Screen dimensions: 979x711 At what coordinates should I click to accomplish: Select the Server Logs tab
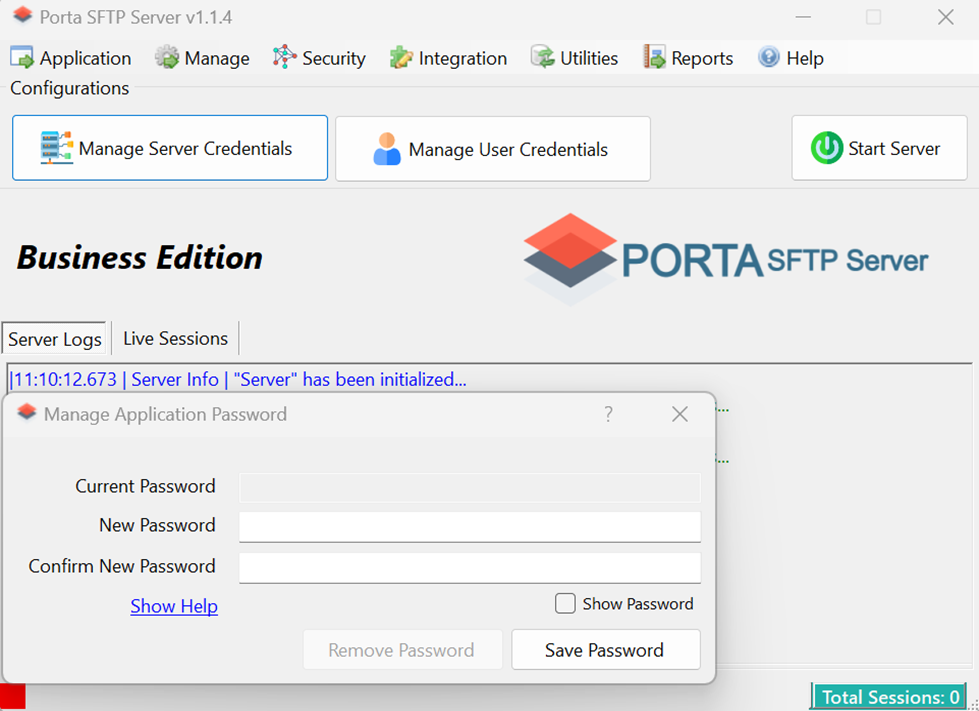[54, 338]
